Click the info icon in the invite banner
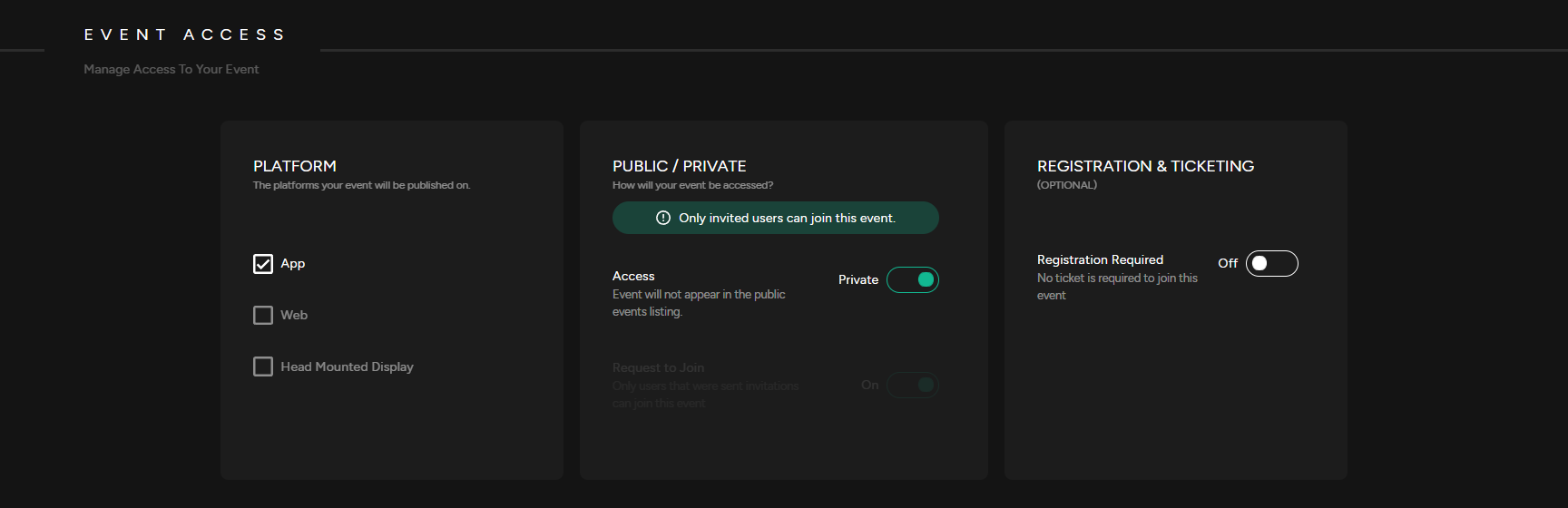Image resolution: width=1568 pixels, height=508 pixels. (x=663, y=218)
